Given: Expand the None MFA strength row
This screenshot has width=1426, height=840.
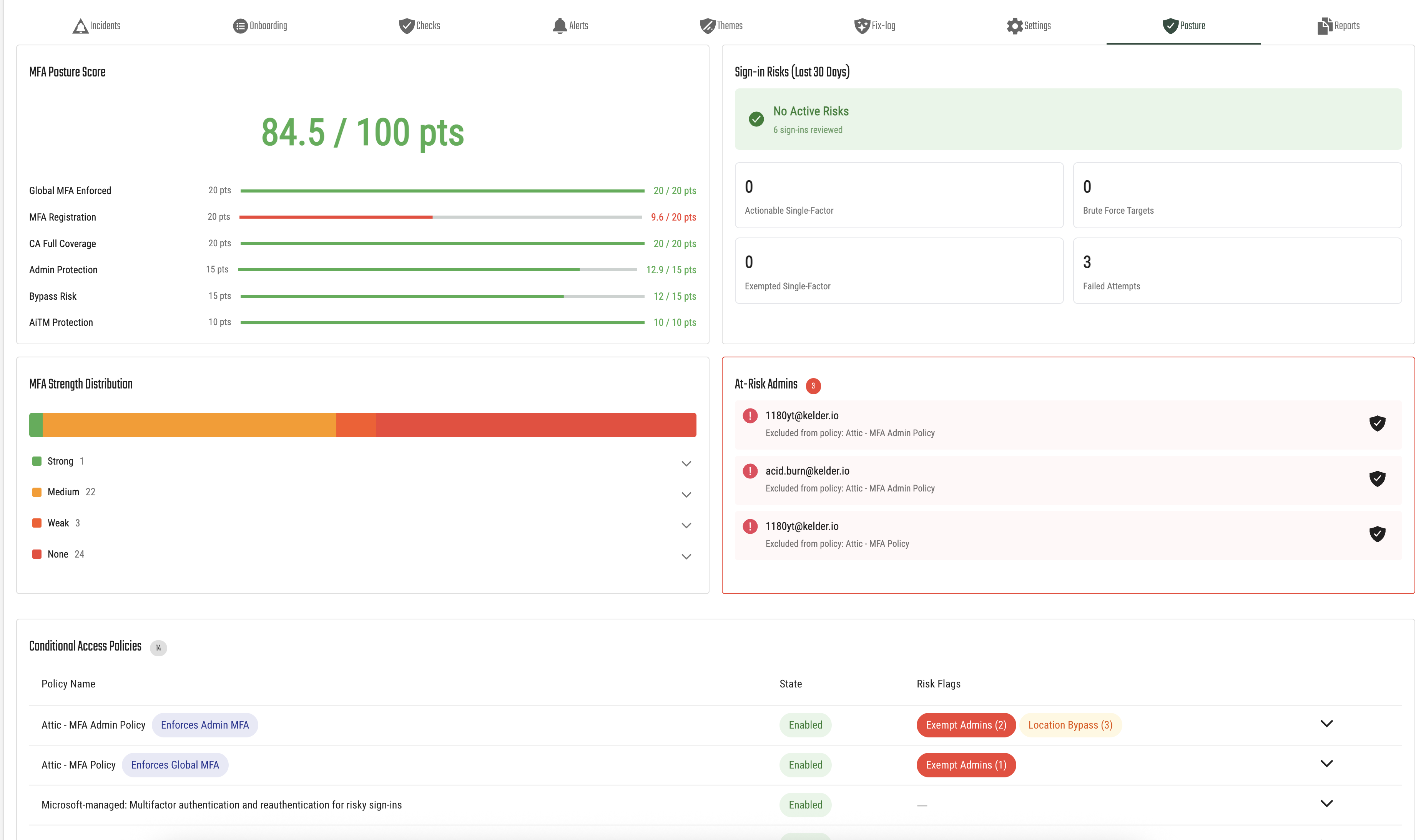Looking at the screenshot, I should 686,556.
